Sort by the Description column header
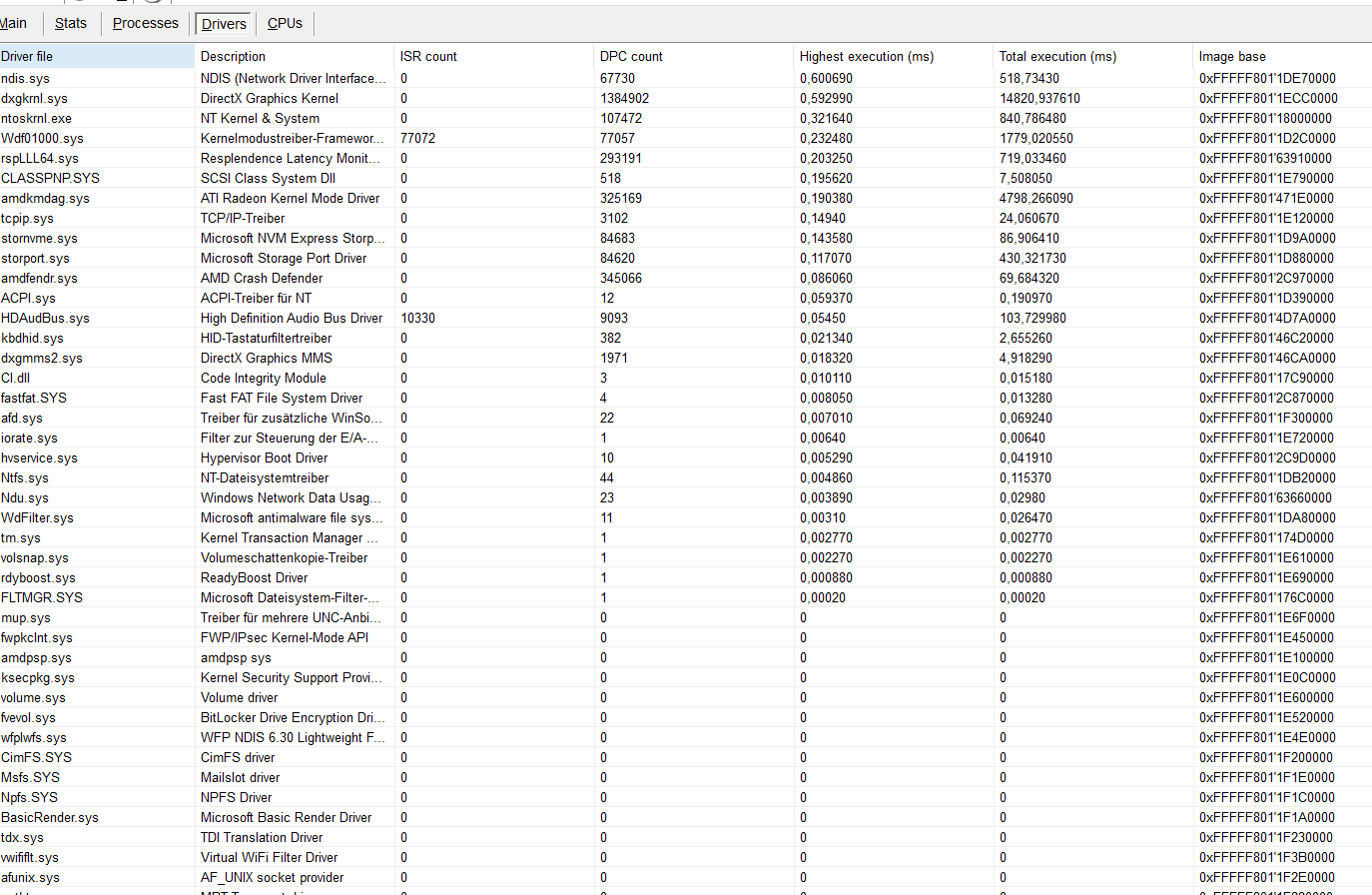 pyautogui.click(x=230, y=56)
